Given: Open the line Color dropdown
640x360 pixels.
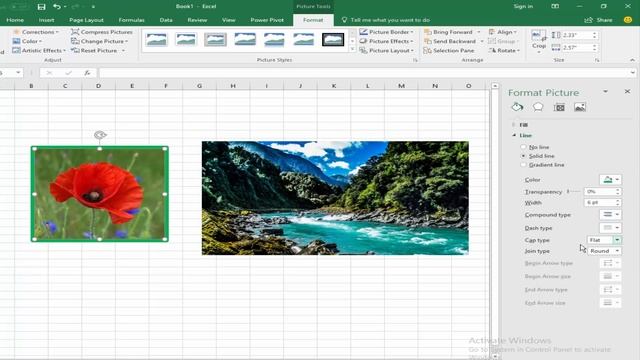Looking at the screenshot, I should coord(610,180).
